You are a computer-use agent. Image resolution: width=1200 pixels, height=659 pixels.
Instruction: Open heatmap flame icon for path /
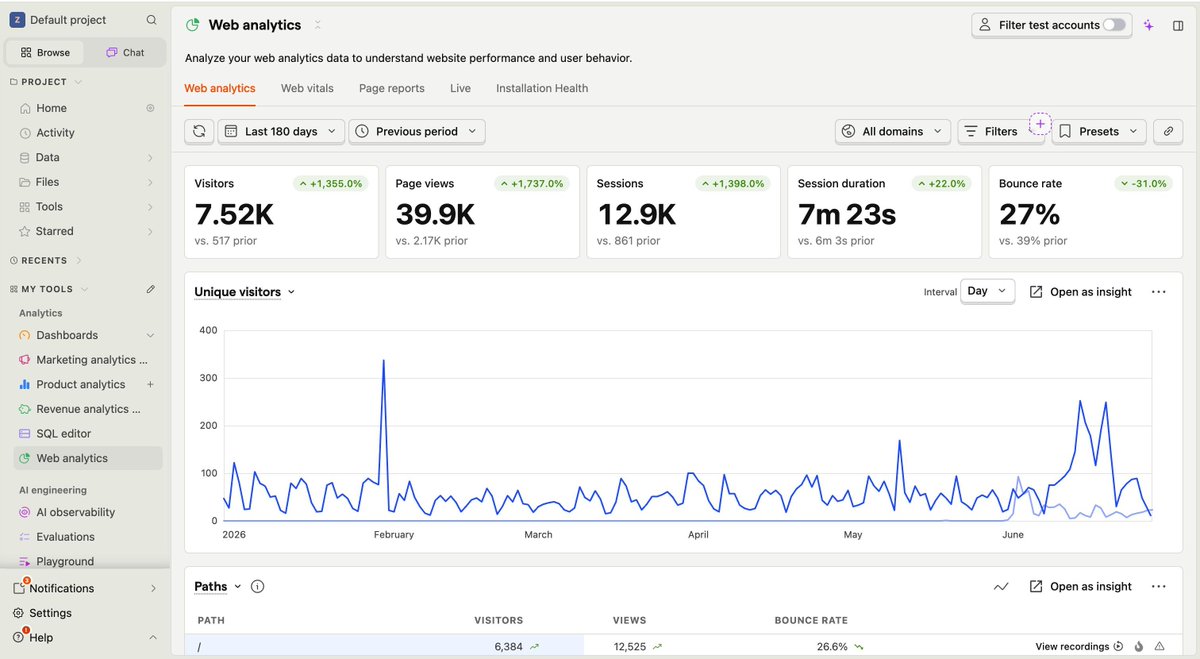[x=1139, y=647]
